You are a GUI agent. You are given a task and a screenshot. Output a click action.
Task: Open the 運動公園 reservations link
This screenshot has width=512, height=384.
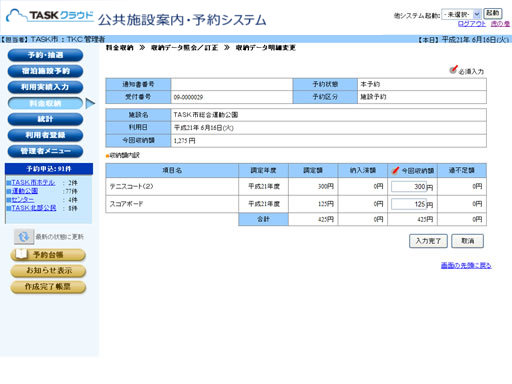[25, 191]
